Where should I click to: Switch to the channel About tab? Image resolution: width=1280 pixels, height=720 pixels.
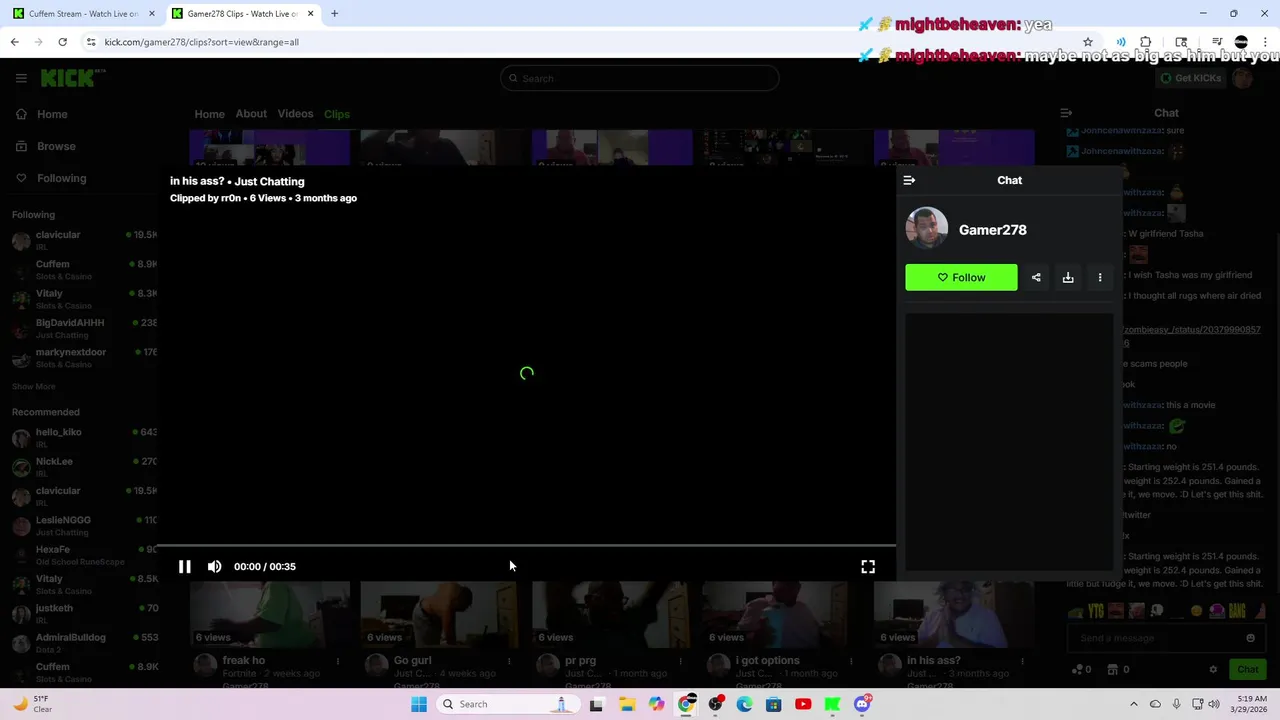[x=251, y=114]
